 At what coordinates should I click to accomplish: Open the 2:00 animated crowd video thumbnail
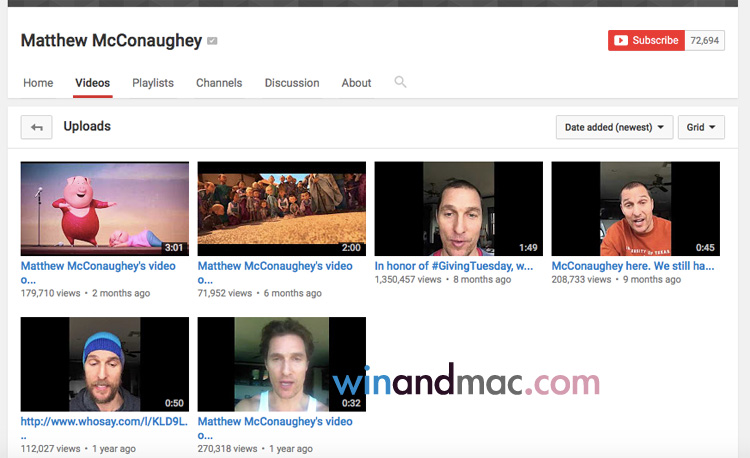coord(282,208)
